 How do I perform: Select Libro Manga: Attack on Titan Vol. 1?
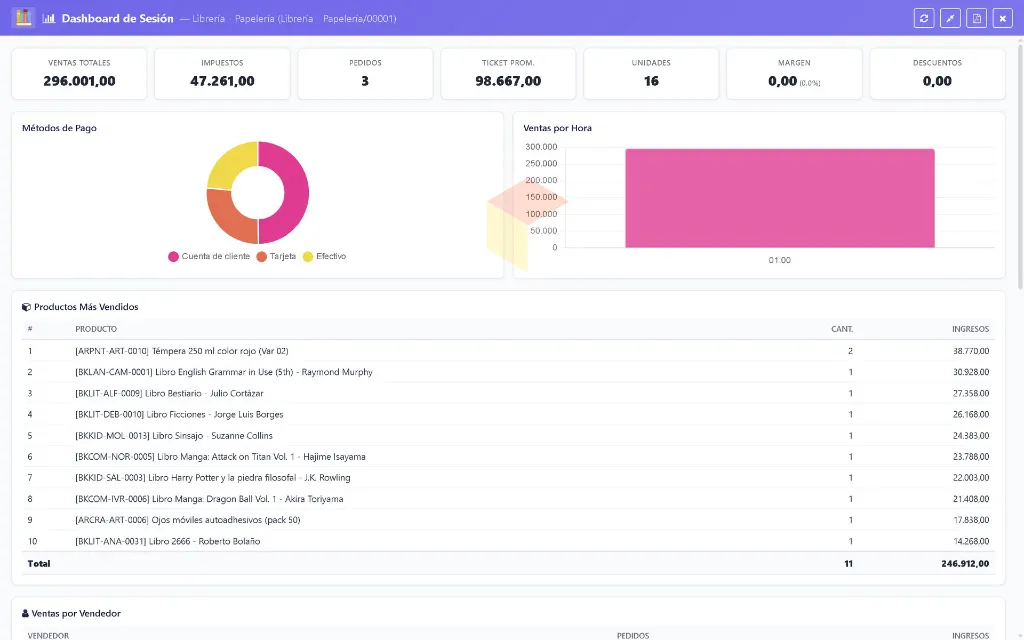[508, 456]
